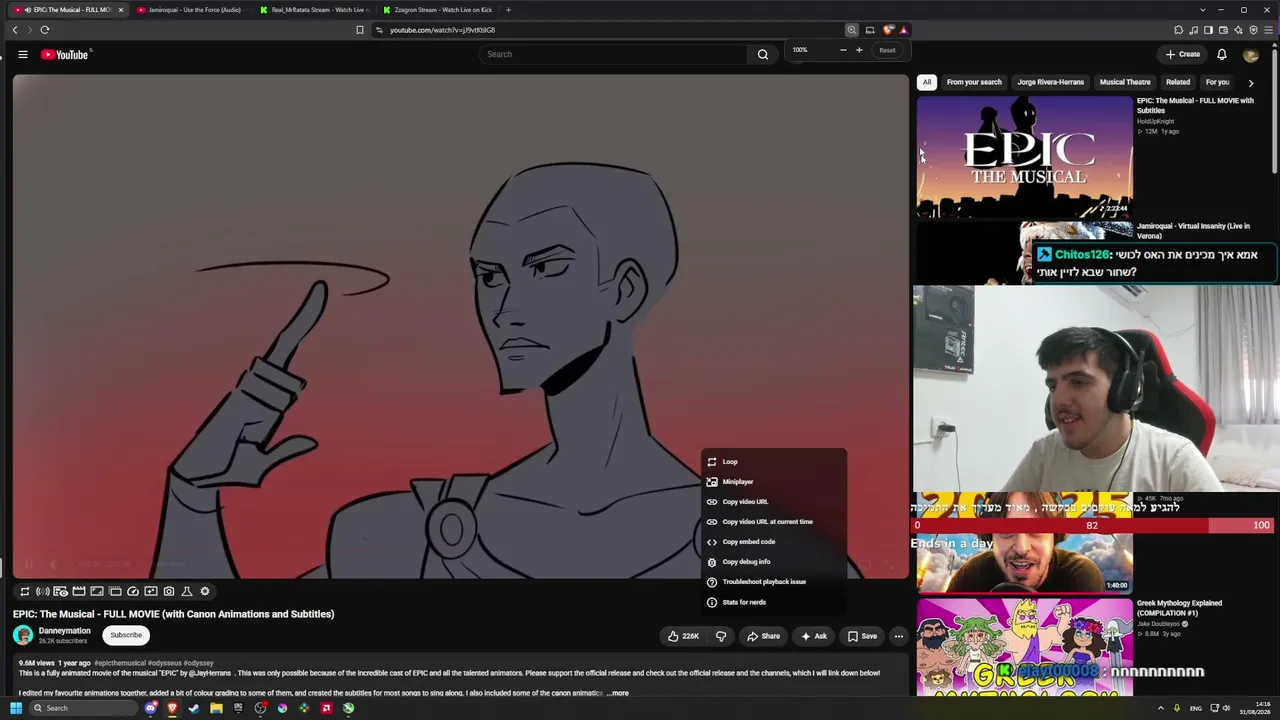Choose Troubleshoot playback issue
Image resolution: width=1280 pixels, height=720 pixels.
coord(774,582)
